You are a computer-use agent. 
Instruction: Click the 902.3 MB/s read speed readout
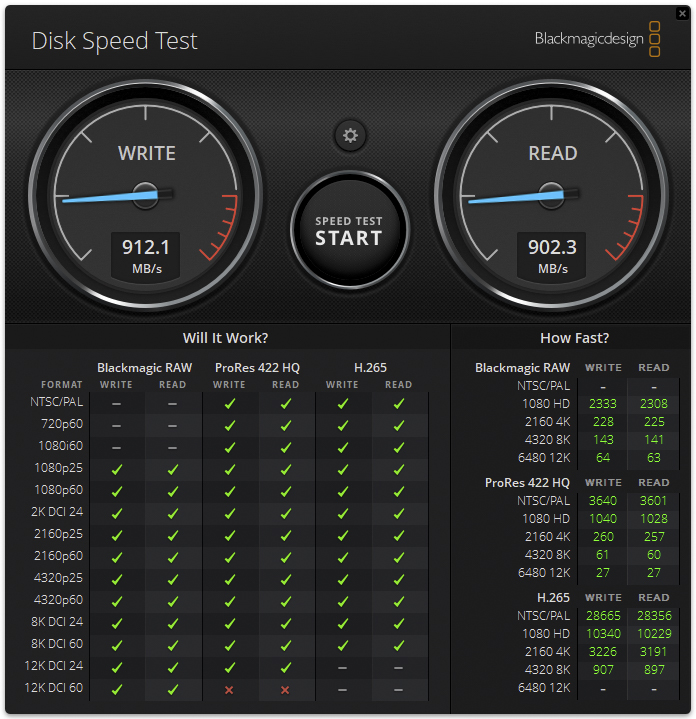point(552,255)
